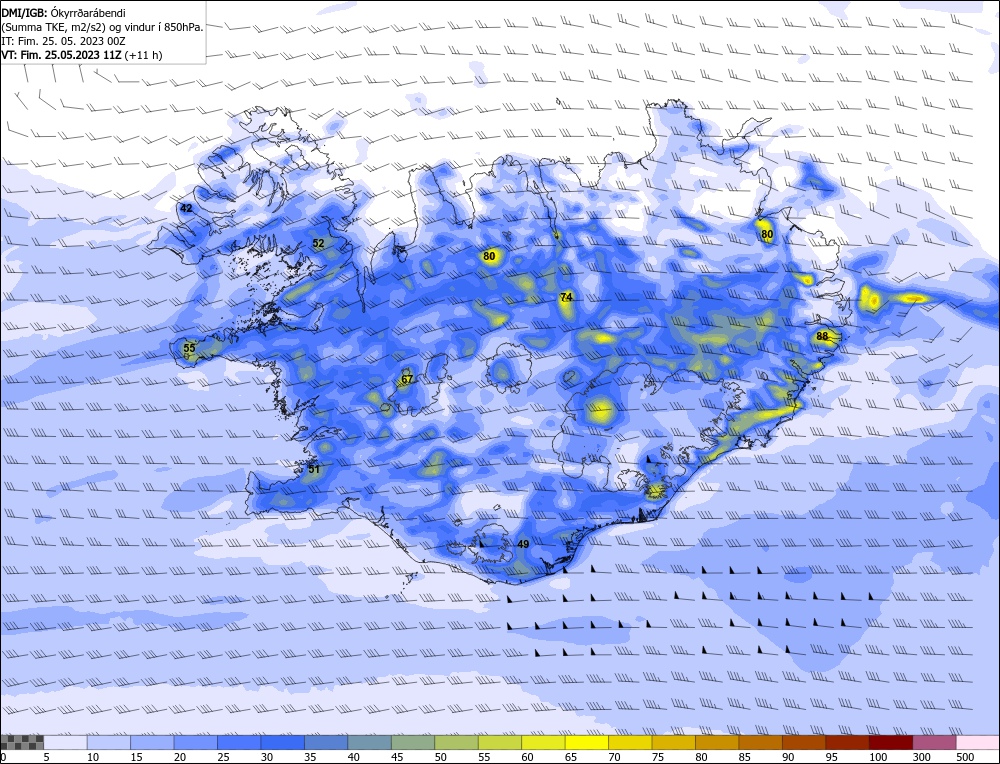Select the '51' value label on the map
This screenshot has width=1000, height=764.
coord(314,469)
